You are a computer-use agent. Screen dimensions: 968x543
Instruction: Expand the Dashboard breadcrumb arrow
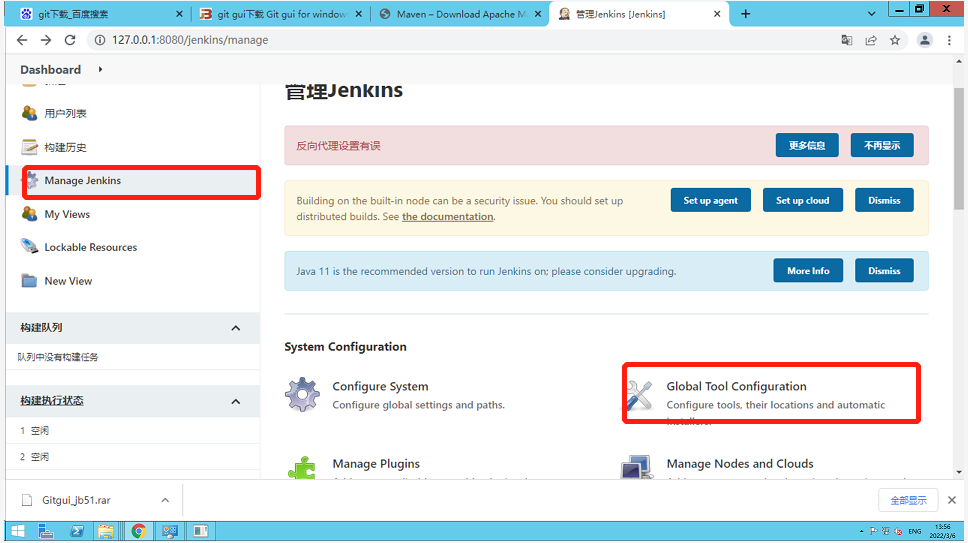(100, 69)
